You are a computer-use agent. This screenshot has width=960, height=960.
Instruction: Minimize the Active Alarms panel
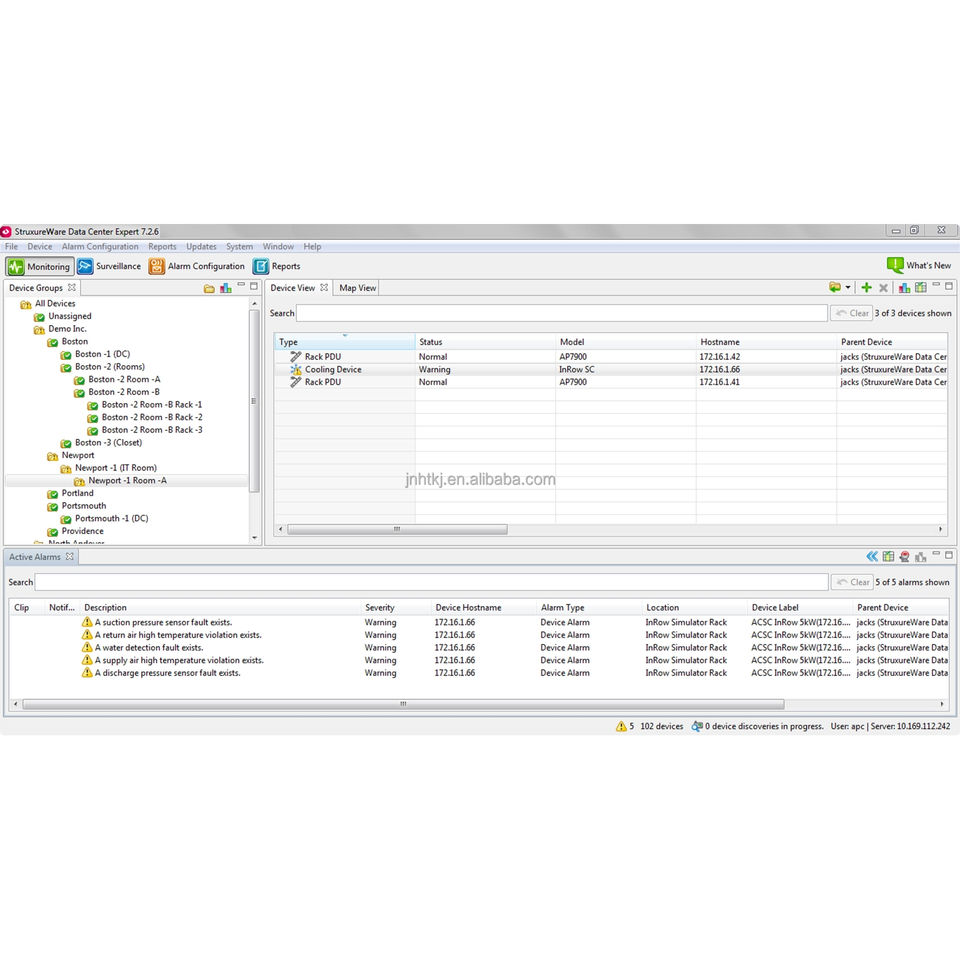click(936, 553)
